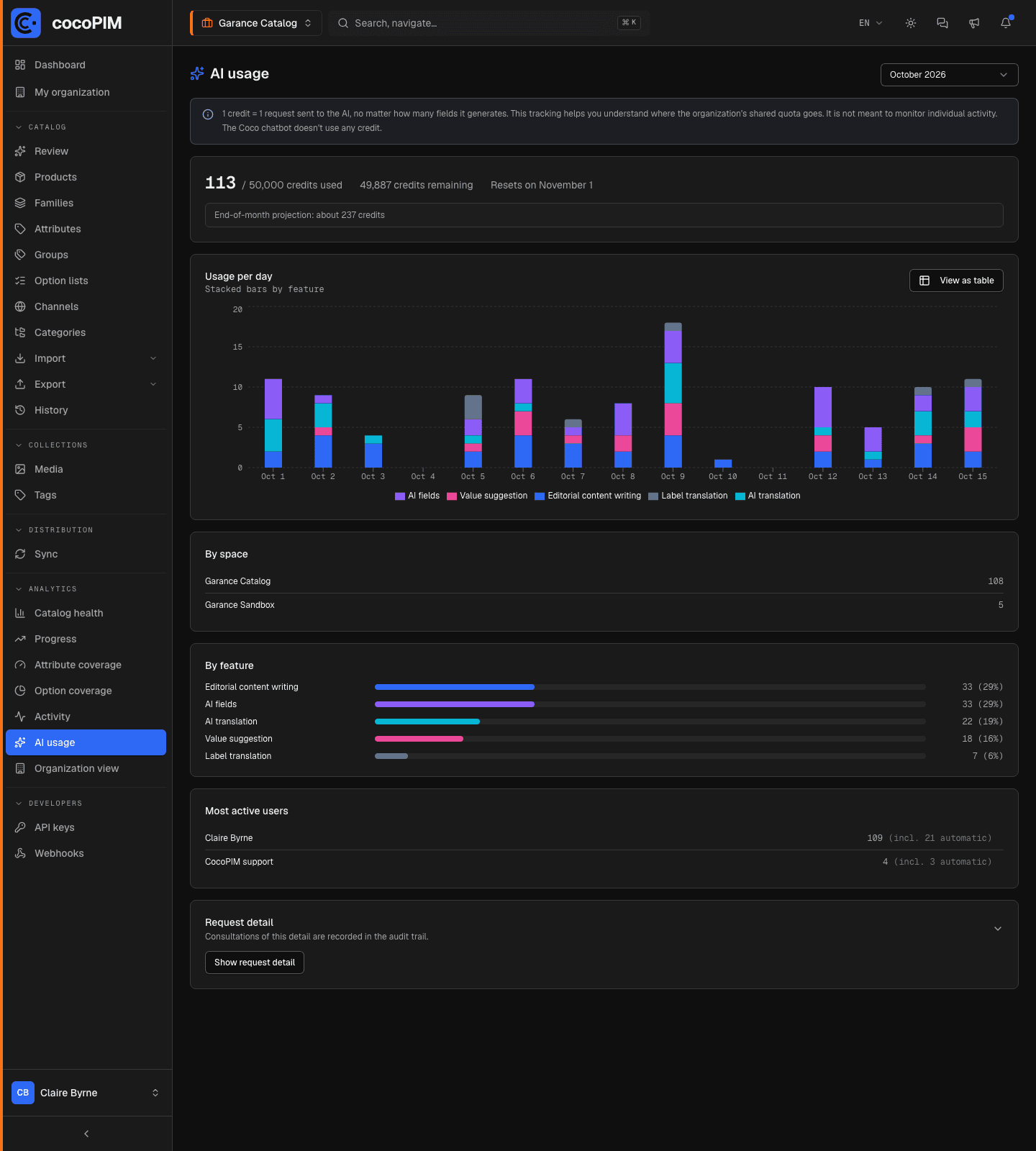Open the Option lists page
This screenshot has height=1151, width=1036.
point(86,281)
